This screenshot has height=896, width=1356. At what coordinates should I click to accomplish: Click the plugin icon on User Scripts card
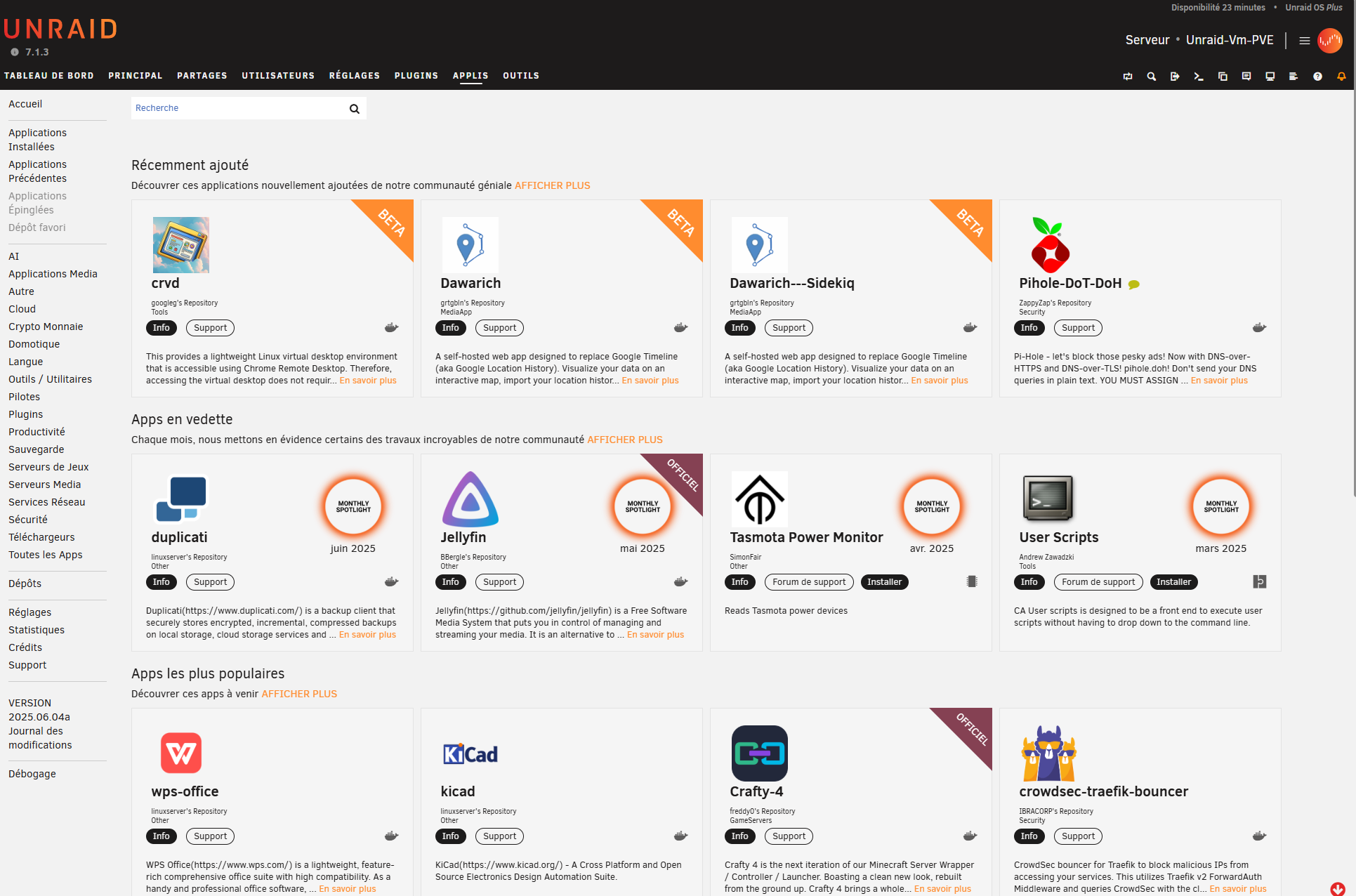1259,582
